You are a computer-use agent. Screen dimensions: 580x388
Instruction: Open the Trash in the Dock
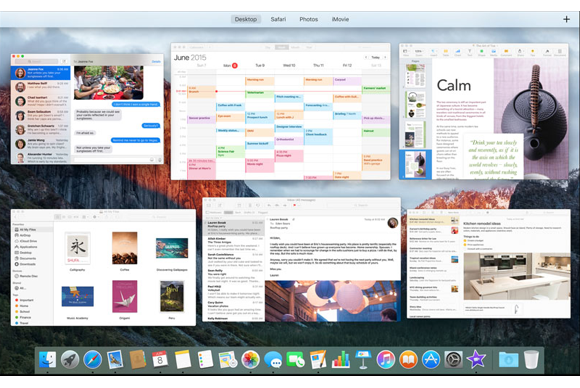coord(531,360)
